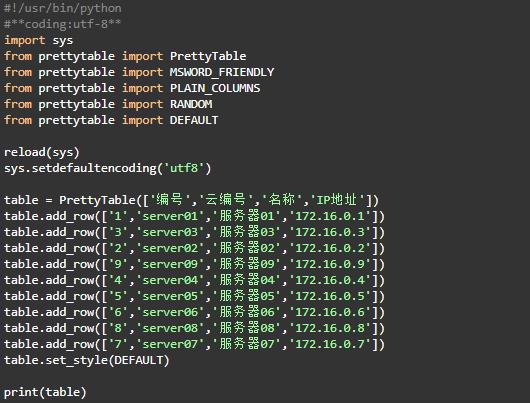The width and height of the screenshot is (530, 403).
Task: Click the '172.16.0.2' string
Action: tap(330, 248)
